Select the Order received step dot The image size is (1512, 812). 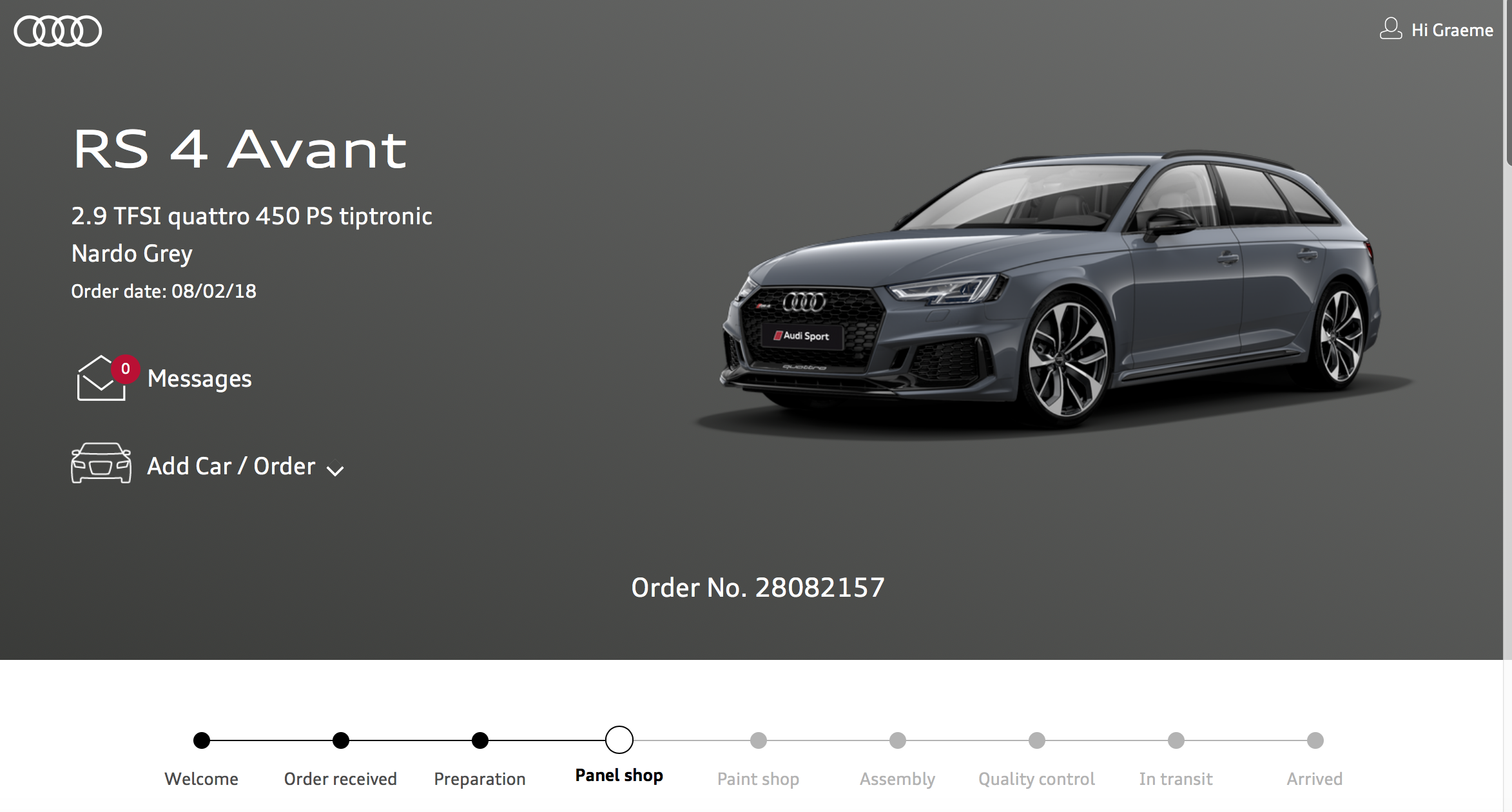pos(341,740)
